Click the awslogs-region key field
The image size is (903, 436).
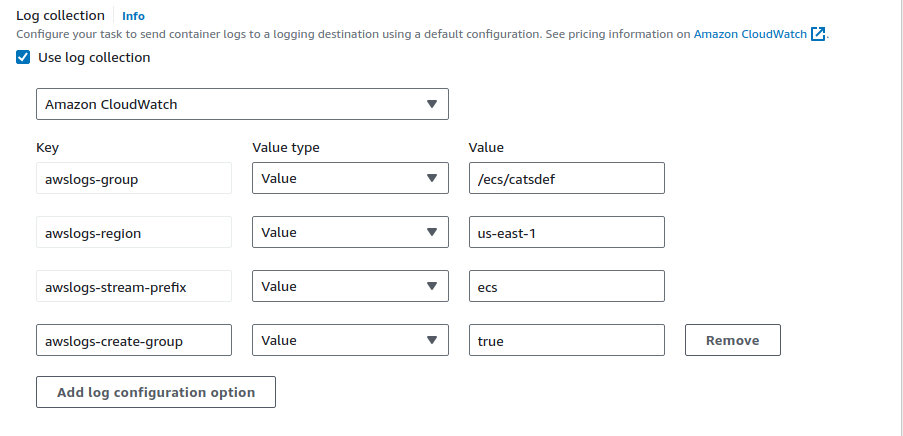coord(134,233)
